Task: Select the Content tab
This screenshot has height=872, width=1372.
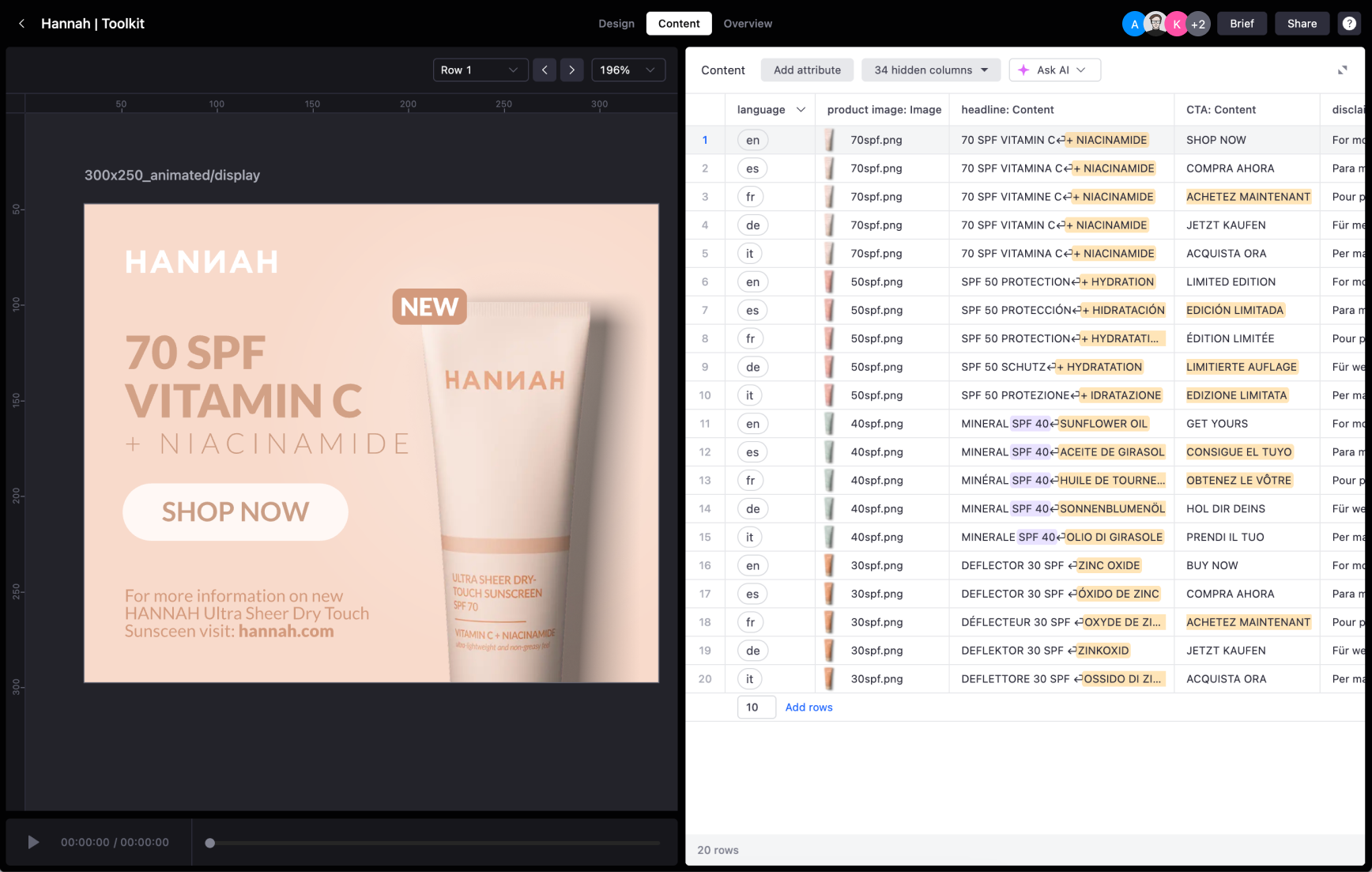Action: point(679,24)
